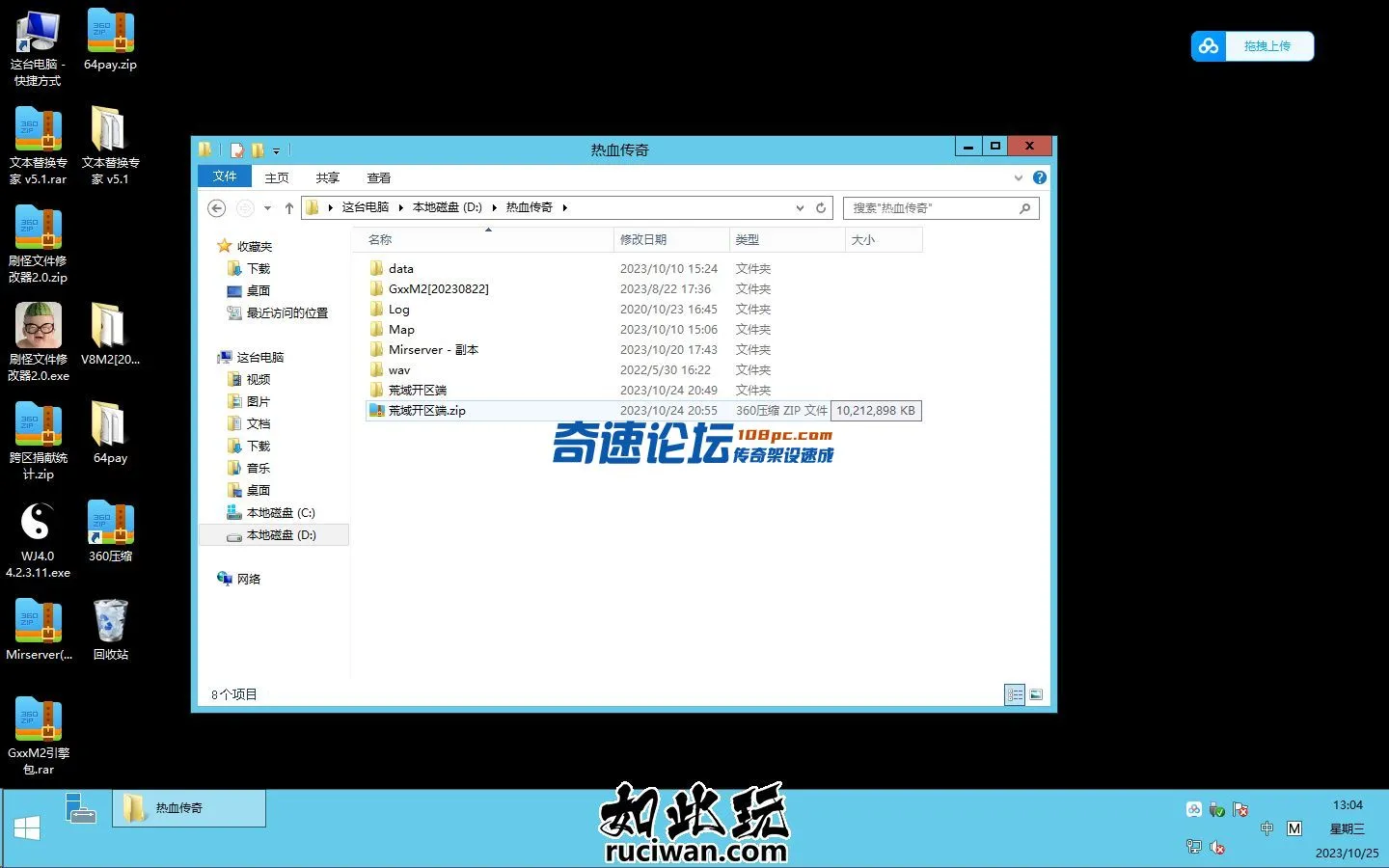This screenshot has height=868, width=1389.
Task: Open Server Manager on the taskbar
Action: pos(81,808)
